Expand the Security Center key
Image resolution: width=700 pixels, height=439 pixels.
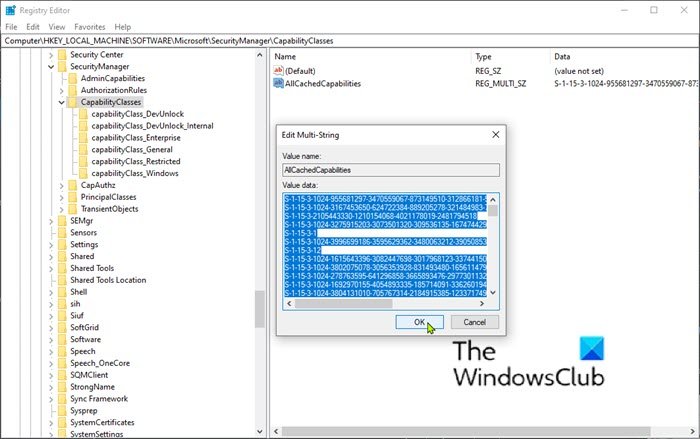[x=51, y=55]
